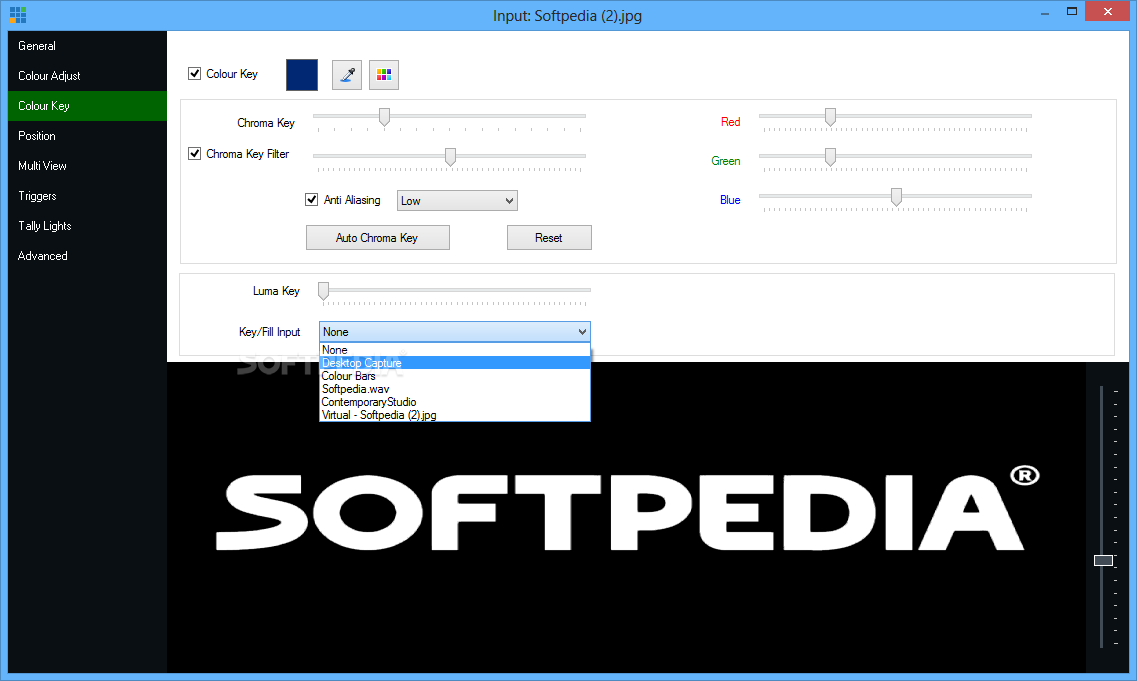Switch to the Triggers tab

[87, 196]
